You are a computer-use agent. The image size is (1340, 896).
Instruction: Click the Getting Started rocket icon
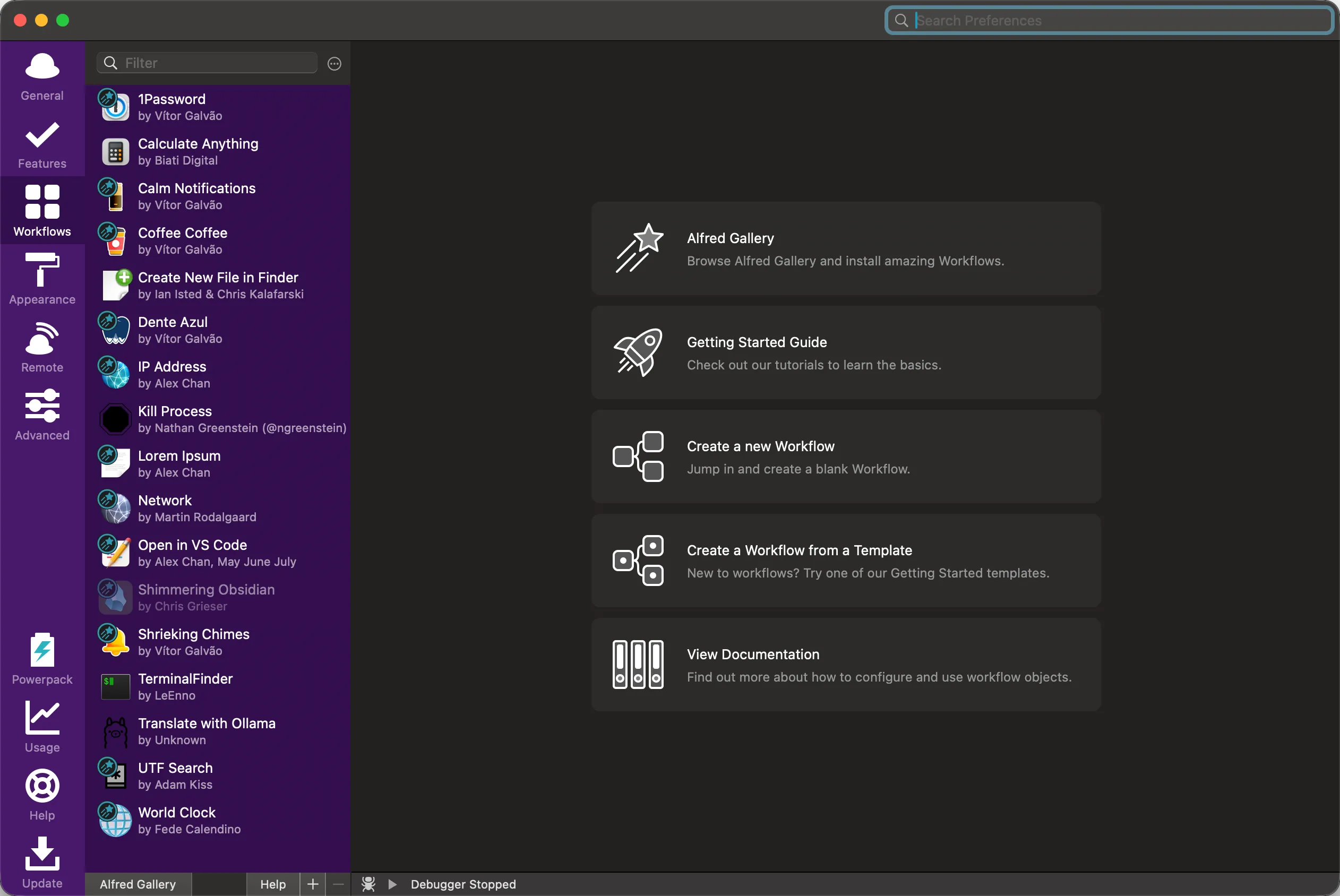[638, 352]
